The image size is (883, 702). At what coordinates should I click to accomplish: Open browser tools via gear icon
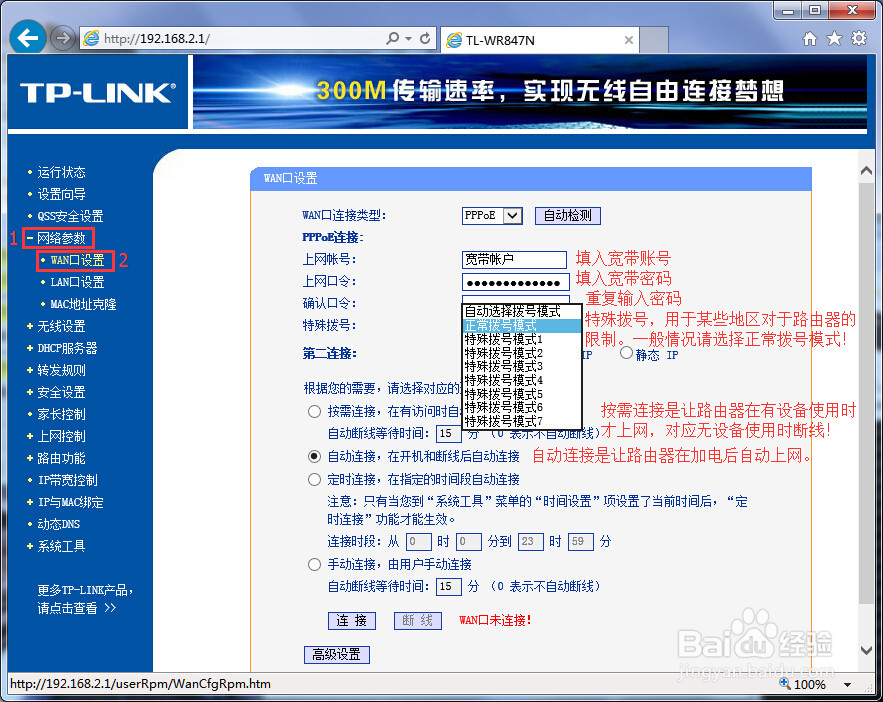click(x=858, y=38)
